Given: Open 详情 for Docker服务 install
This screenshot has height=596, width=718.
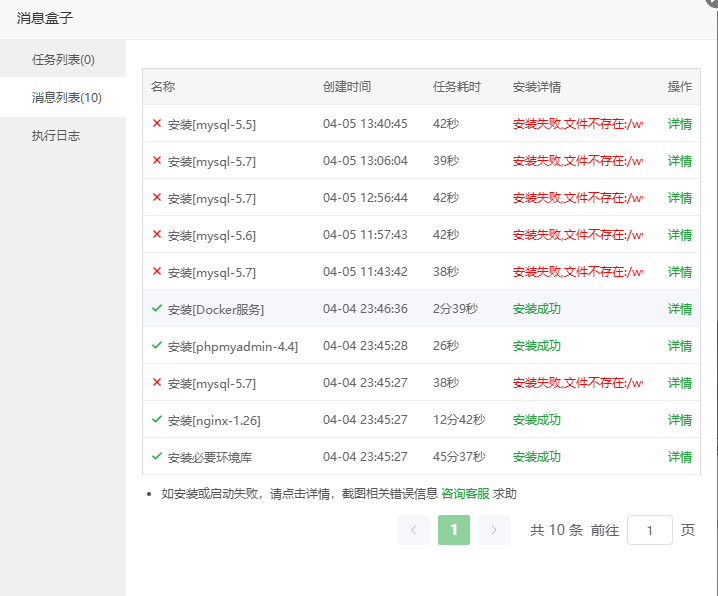Looking at the screenshot, I should coord(680,309).
